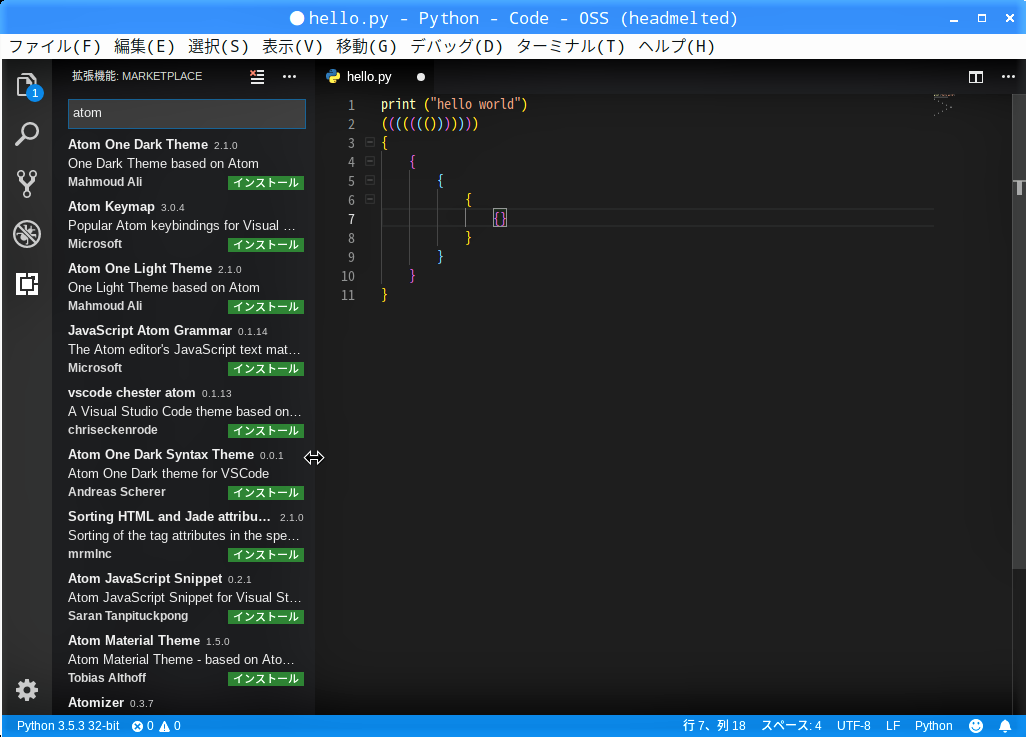Open the Debug view icon
This screenshot has height=737, width=1026.
pos(27,234)
